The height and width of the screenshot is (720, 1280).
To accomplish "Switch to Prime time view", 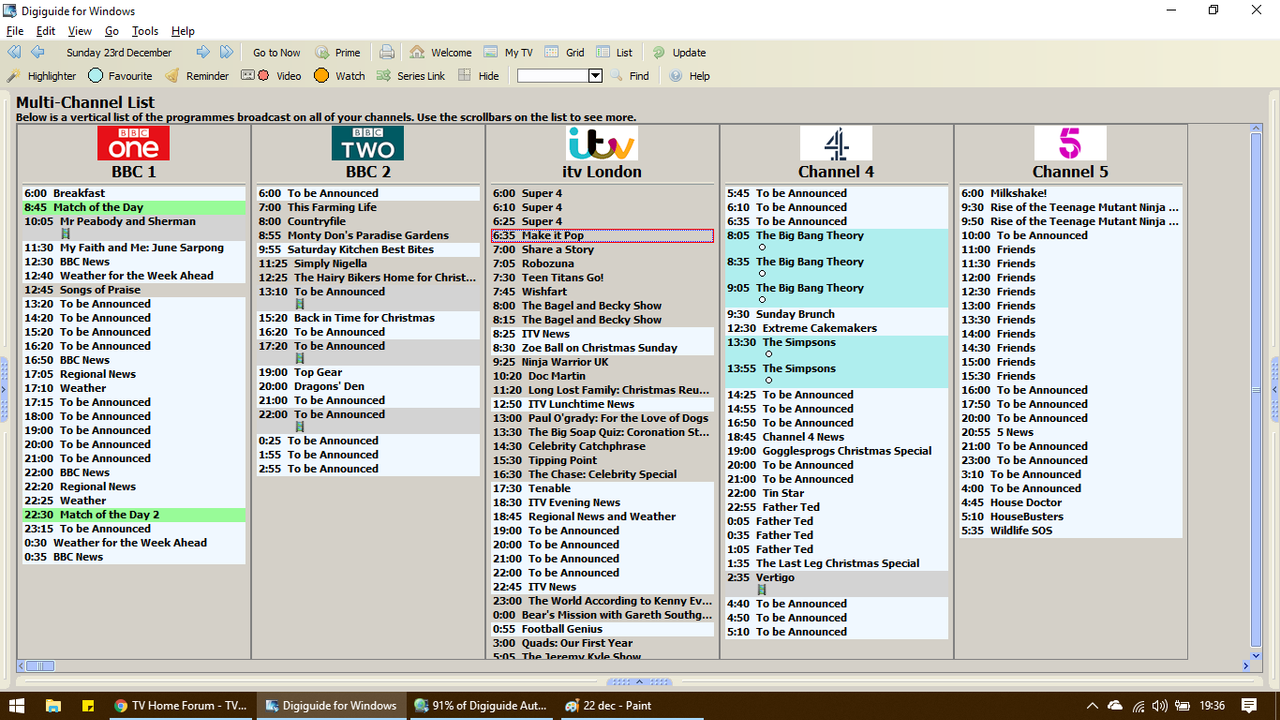I will click(338, 53).
